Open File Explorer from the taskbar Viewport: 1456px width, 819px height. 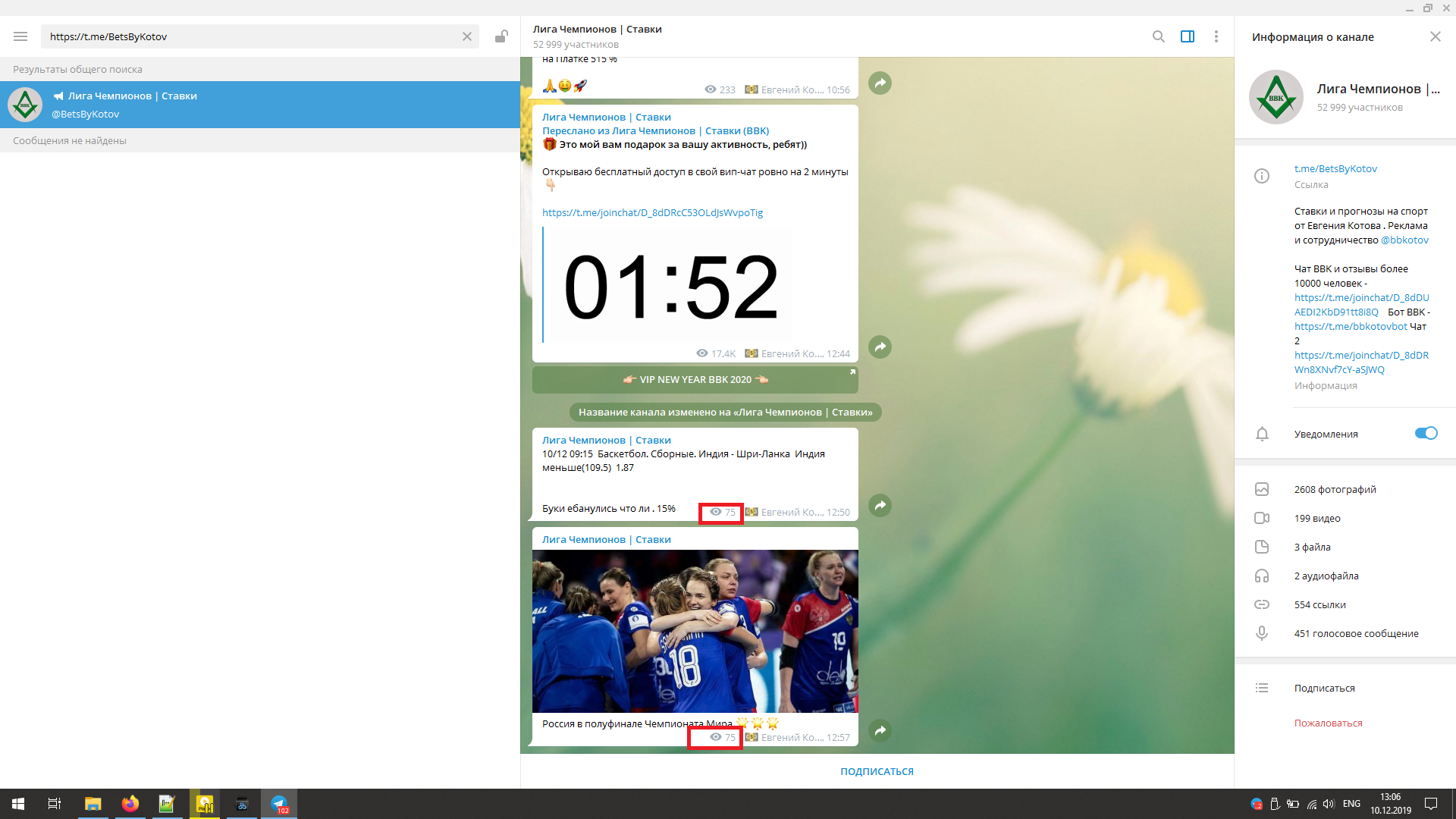tap(93, 804)
